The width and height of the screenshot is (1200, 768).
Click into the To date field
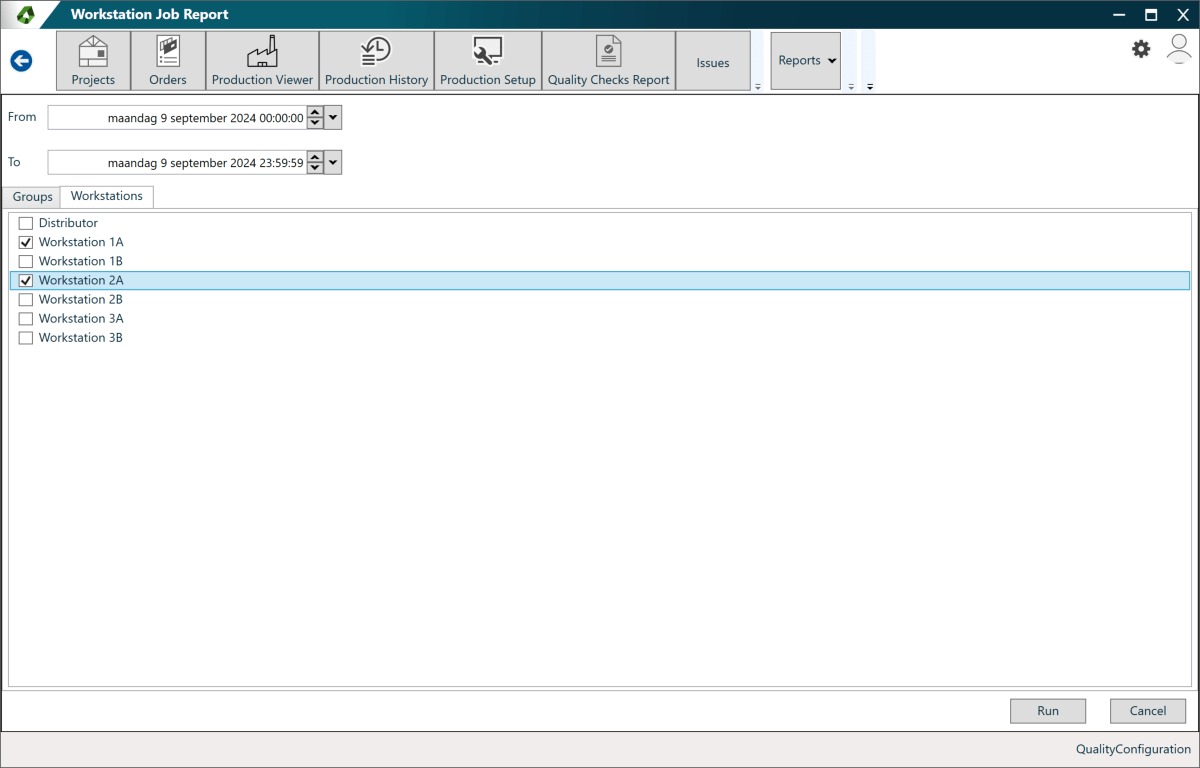pyautogui.click(x=177, y=162)
